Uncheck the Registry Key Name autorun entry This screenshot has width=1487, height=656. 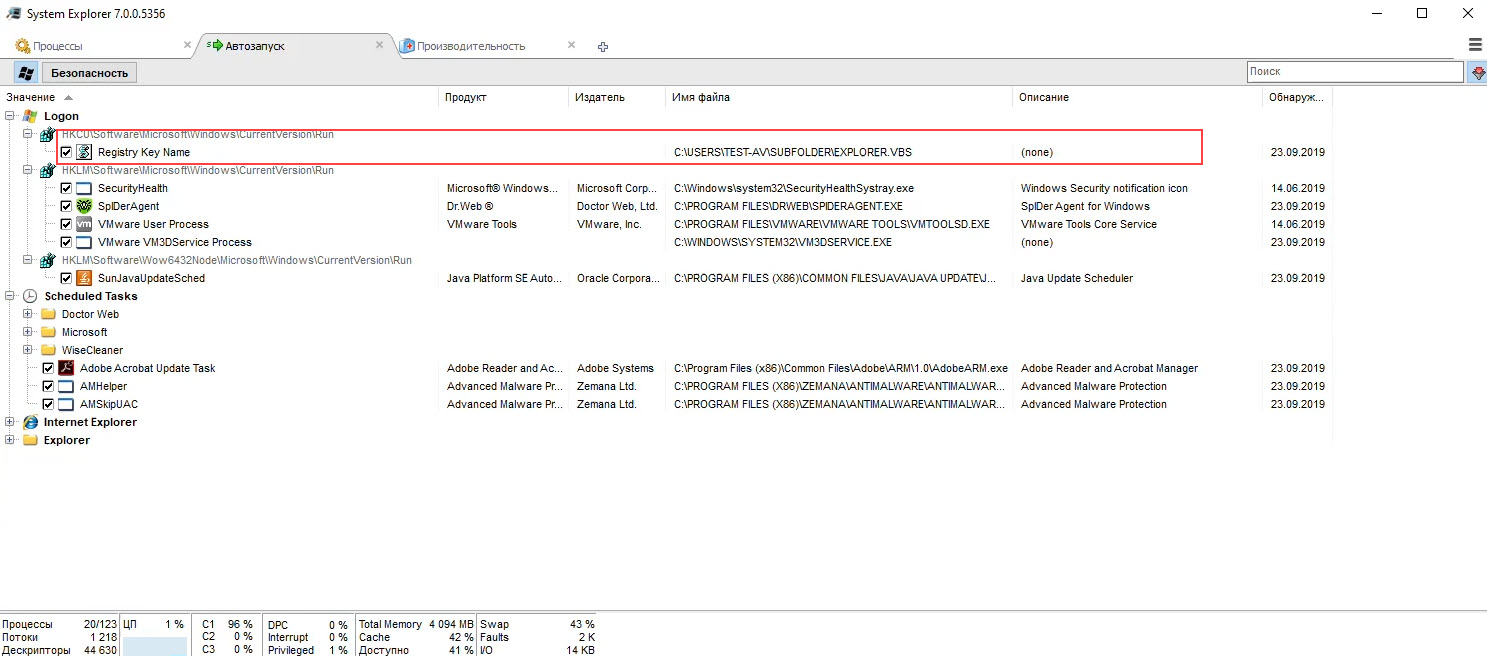click(66, 152)
